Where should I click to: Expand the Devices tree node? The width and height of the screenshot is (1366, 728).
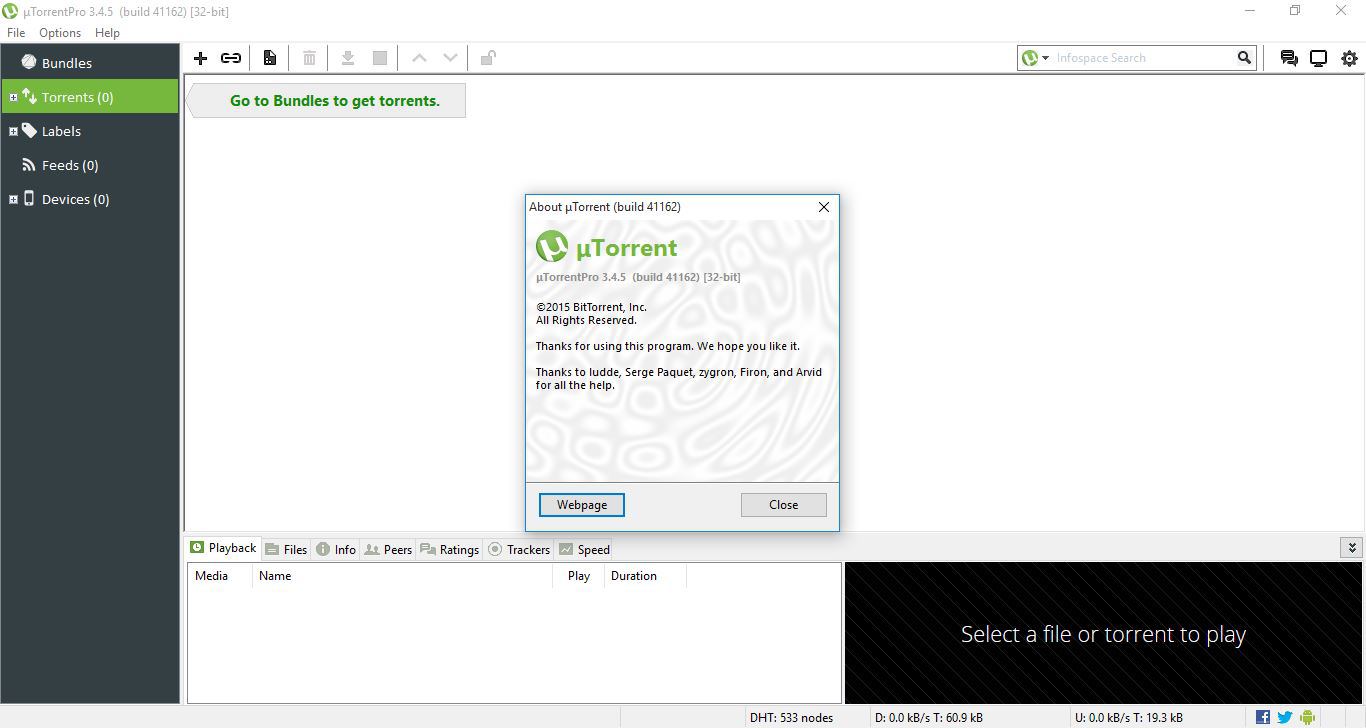(13, 199)
